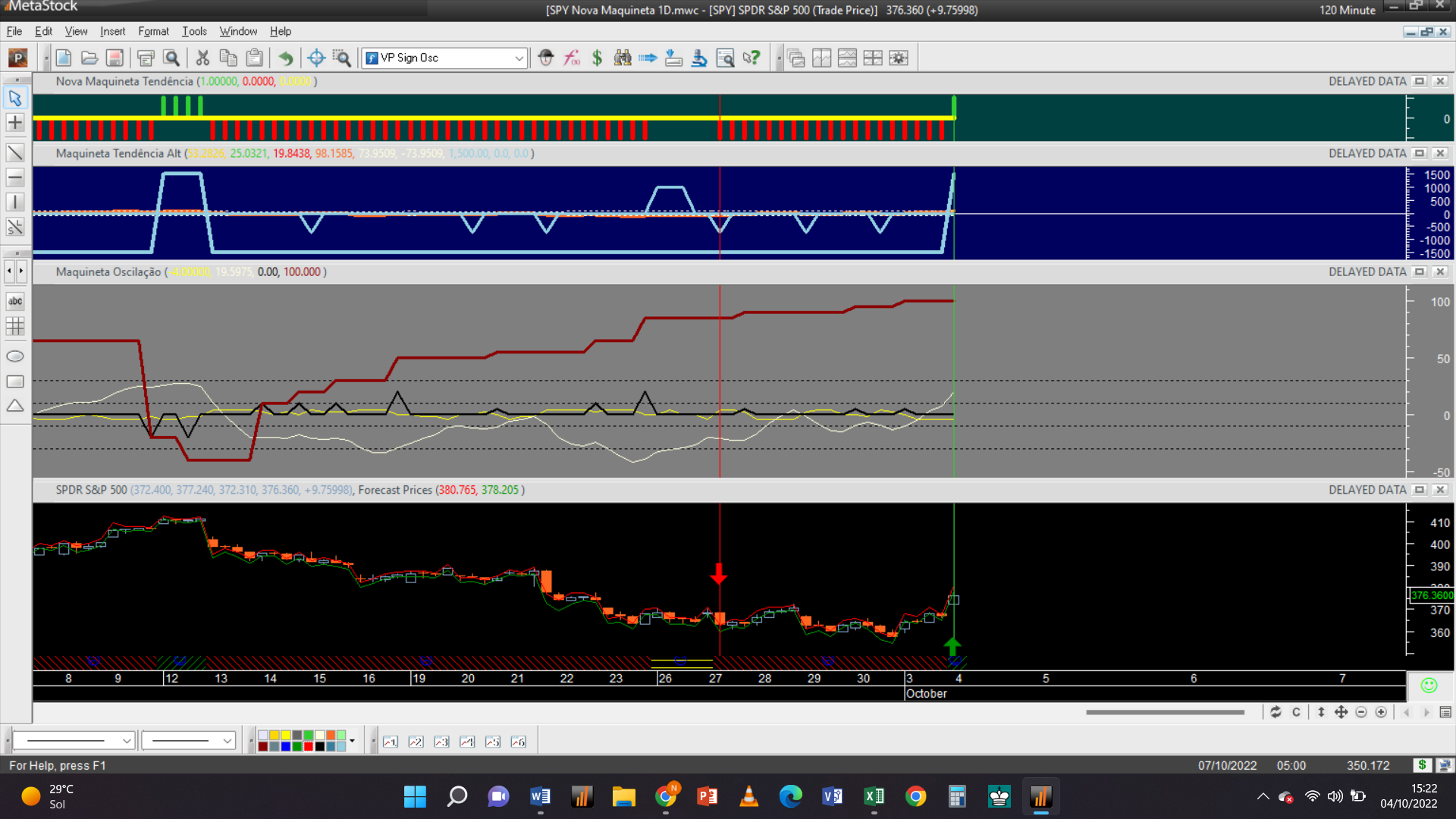This screenshot has width=1456, height=819.
Task: Select the ellipse drawing tool
Action: (15, 356)
